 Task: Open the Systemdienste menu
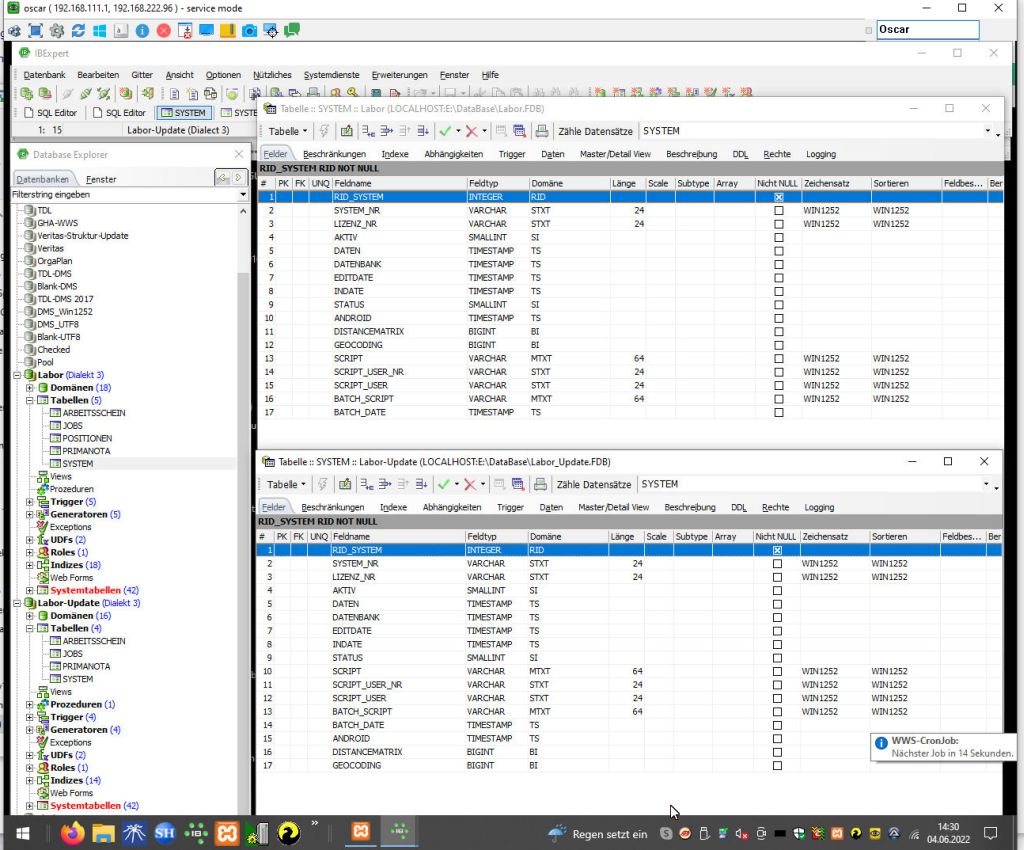pyautogui.click(x=332, y=75)
